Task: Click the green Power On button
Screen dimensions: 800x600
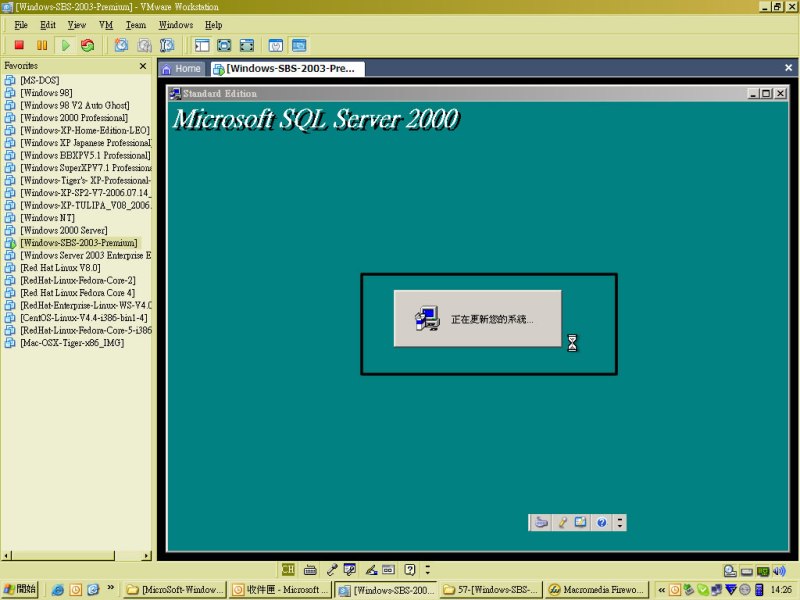Action: click(x=65, y=45)
